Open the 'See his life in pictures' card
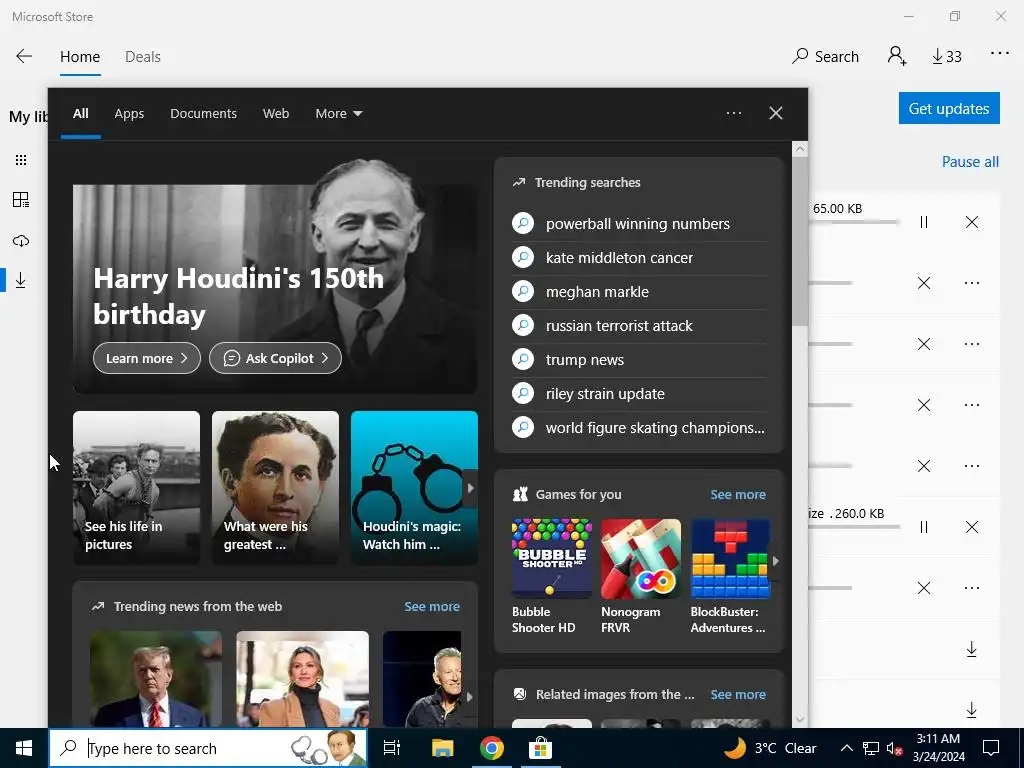 click(x=136, y=487)
